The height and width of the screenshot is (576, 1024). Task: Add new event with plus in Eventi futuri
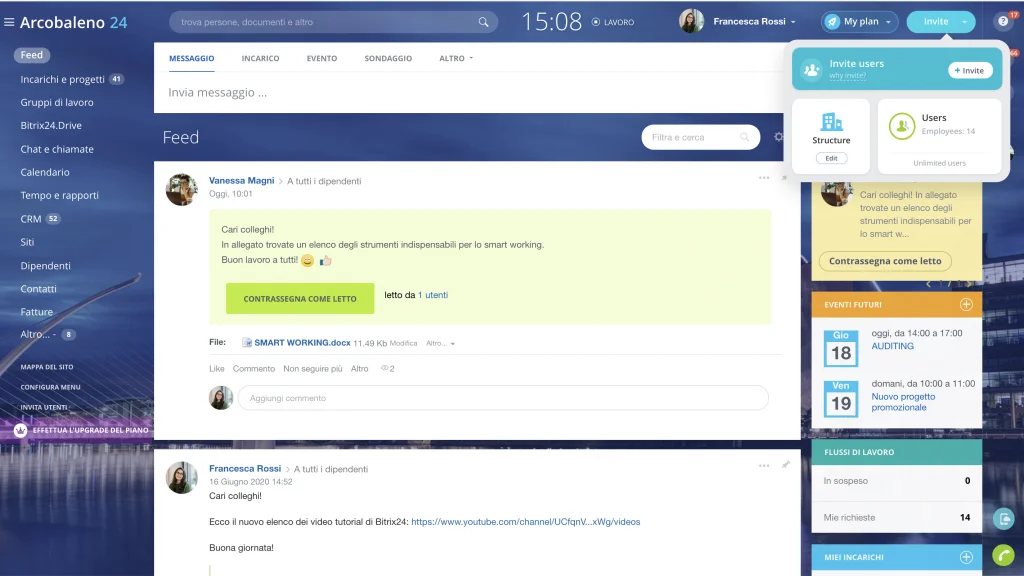click(x=966, y=304)
